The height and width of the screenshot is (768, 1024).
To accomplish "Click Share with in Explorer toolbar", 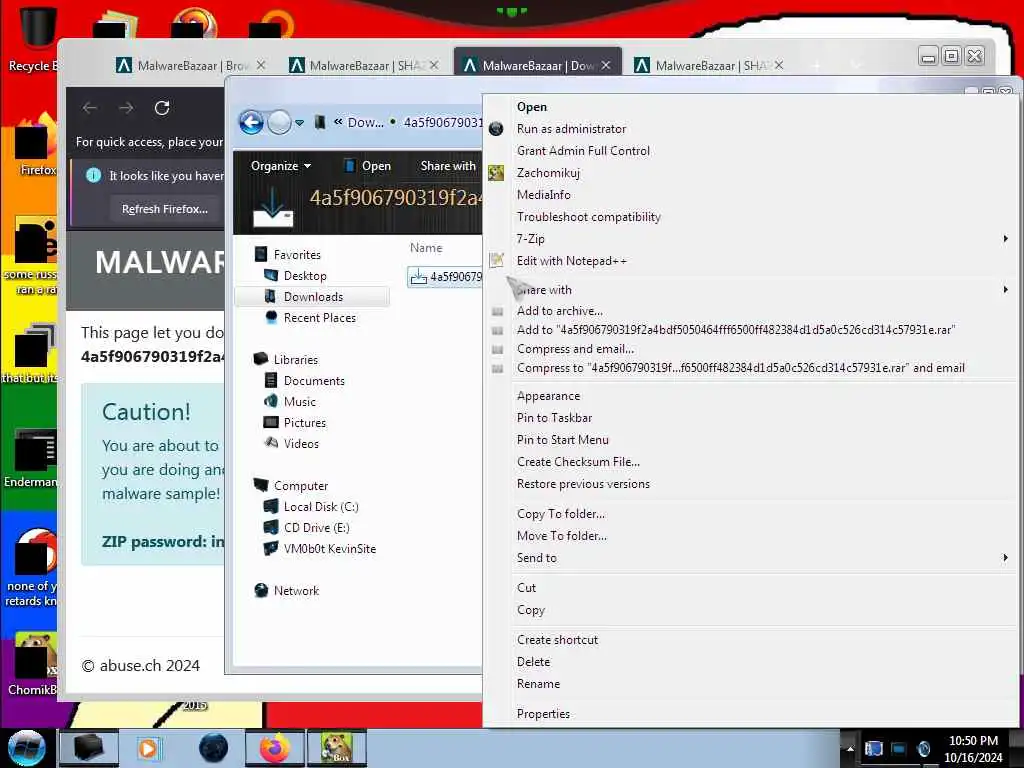I will coord(448,166).
